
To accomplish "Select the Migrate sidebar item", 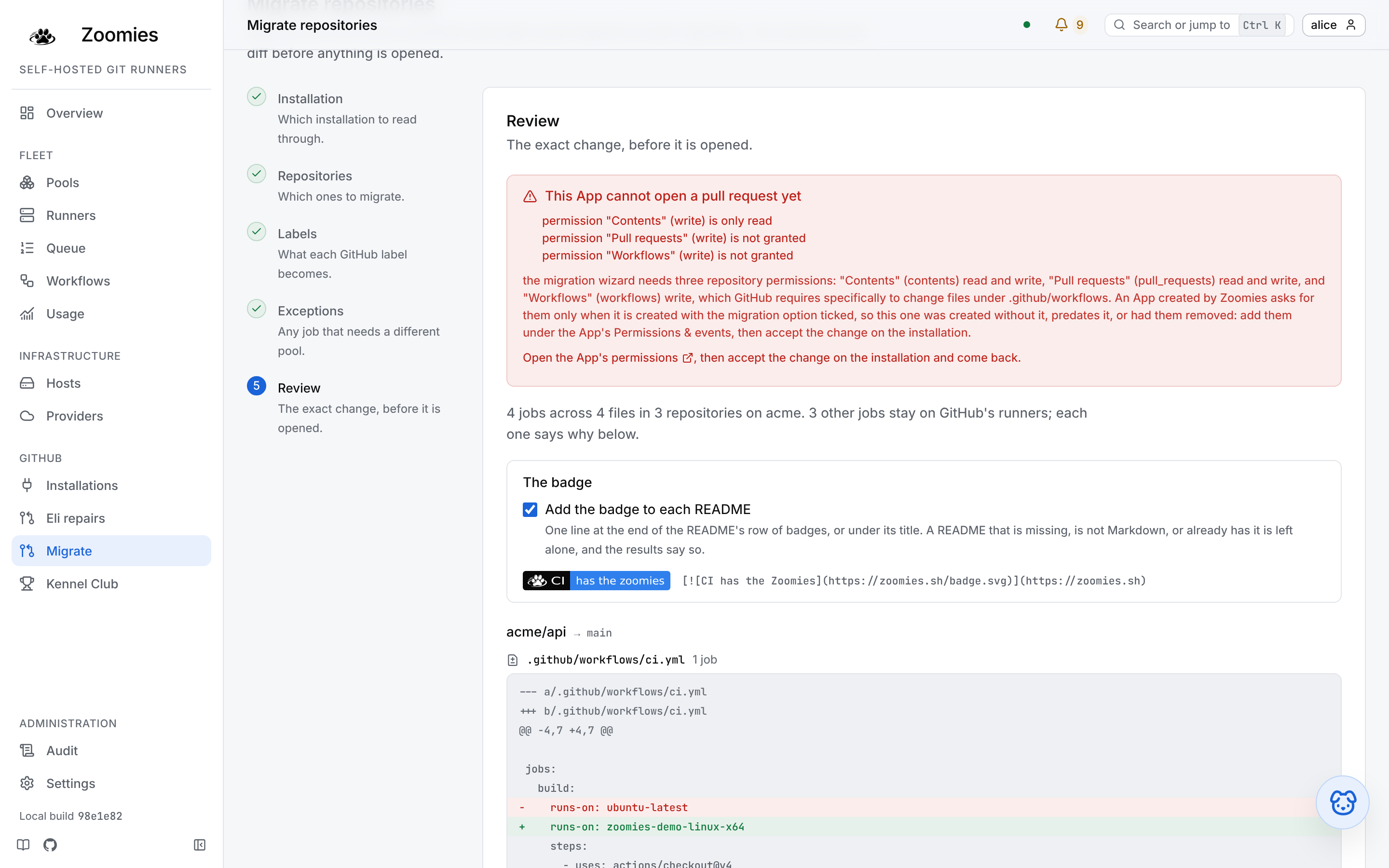I will point(111,551).
